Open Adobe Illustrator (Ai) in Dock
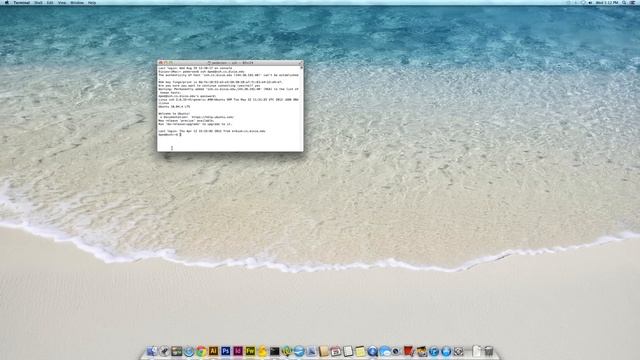 click(213, 351)
